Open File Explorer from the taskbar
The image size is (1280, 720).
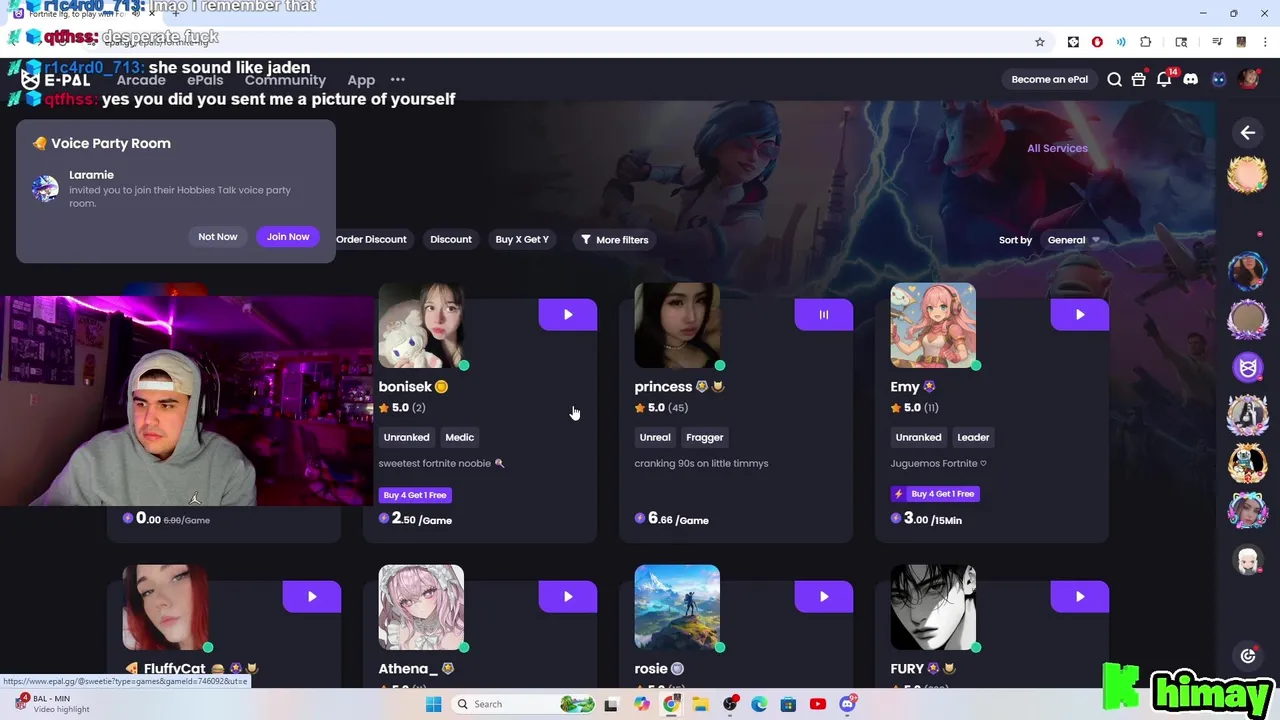700,704
